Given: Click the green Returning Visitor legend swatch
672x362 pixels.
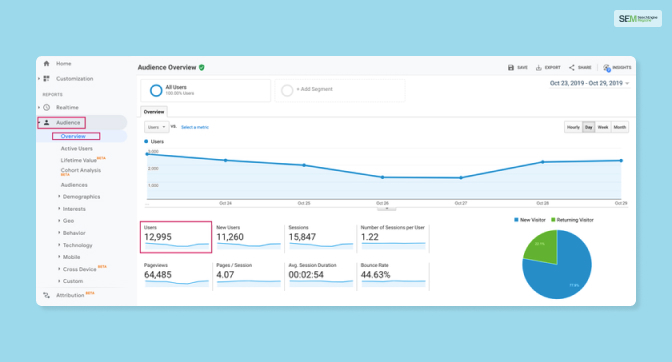Looking at the screenshot, I should (x=553, y=220).
